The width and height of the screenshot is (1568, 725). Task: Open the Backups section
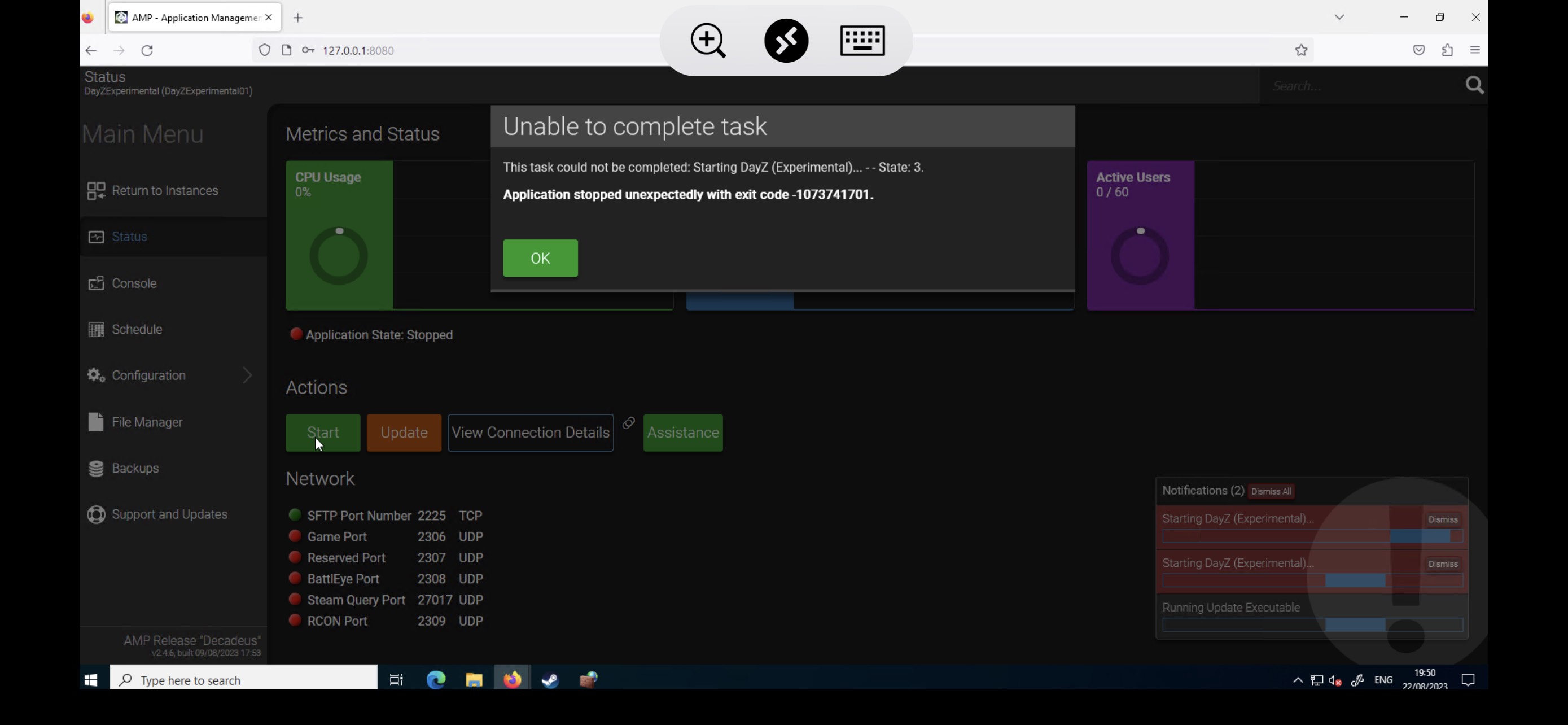coord(173,468)
